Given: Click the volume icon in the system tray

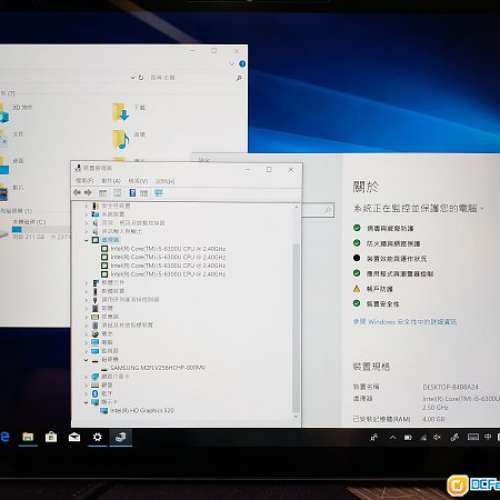Looking at the screenshot, I should coord(437,437).
